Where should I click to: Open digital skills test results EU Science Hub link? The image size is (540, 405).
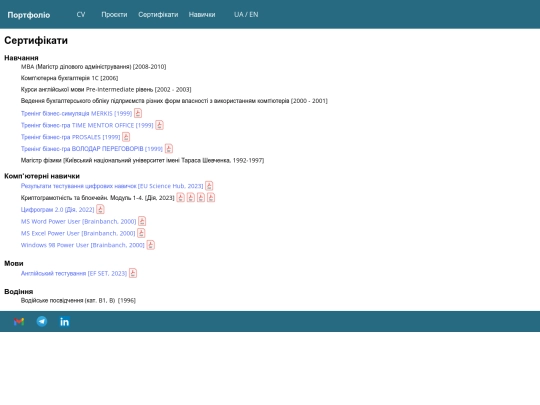click(112, 186)
